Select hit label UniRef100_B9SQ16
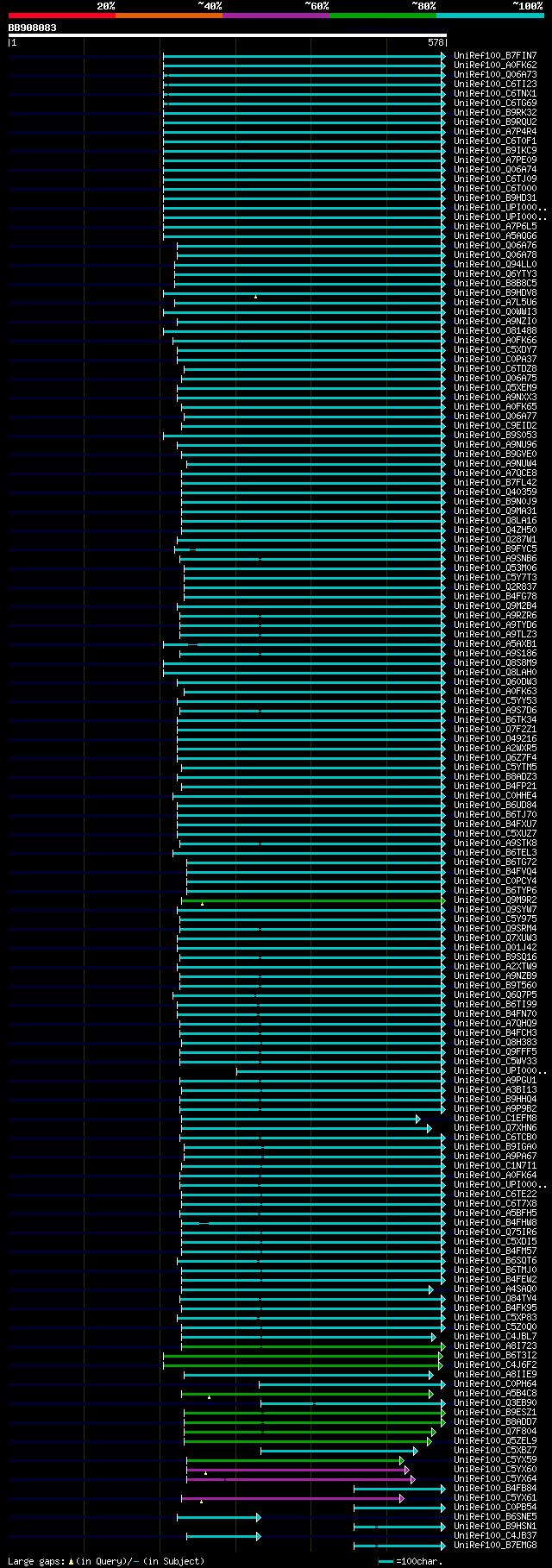552x1568 pixels. 495,957
